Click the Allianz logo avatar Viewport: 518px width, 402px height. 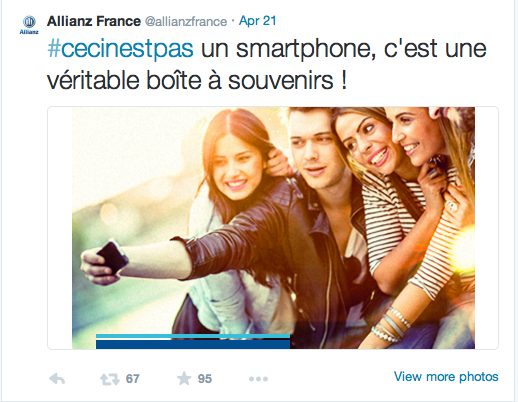pos(29,25)
